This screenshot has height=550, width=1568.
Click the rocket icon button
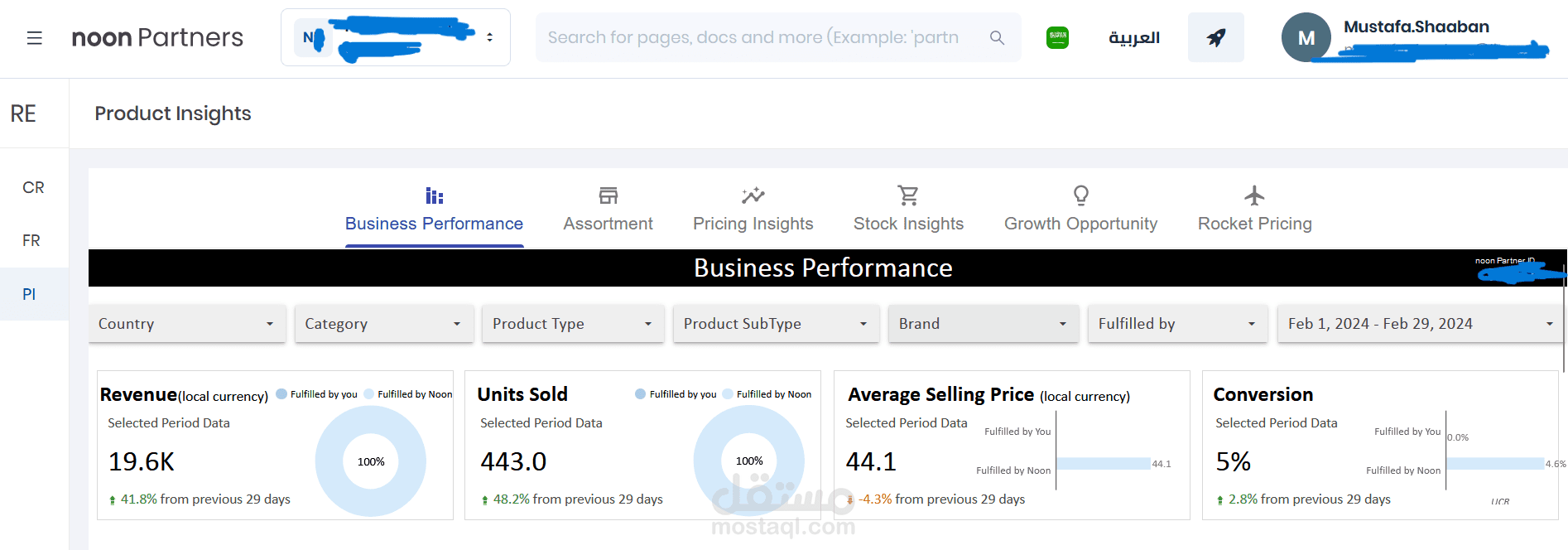click(x=1215, y=37)
